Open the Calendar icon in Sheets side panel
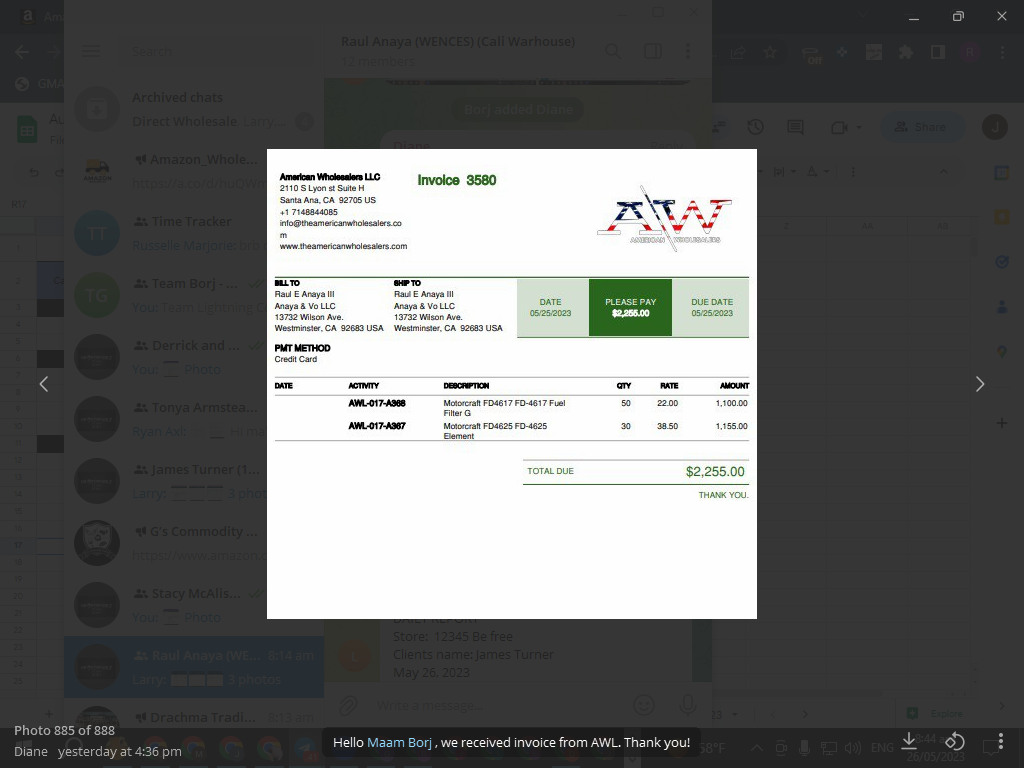The width and height of the screenshot is (1024, 768). click(x=1002, y=173)
